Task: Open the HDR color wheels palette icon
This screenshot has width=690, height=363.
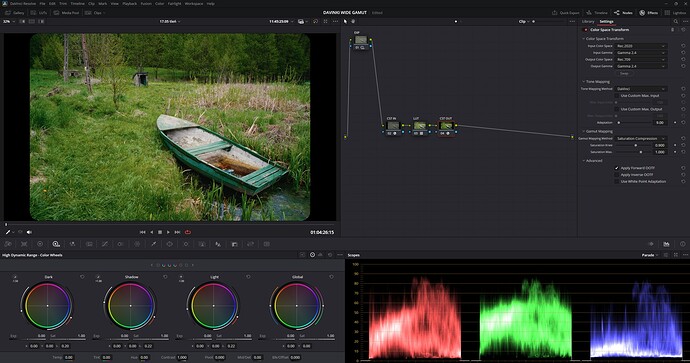Action: (56, 244)
